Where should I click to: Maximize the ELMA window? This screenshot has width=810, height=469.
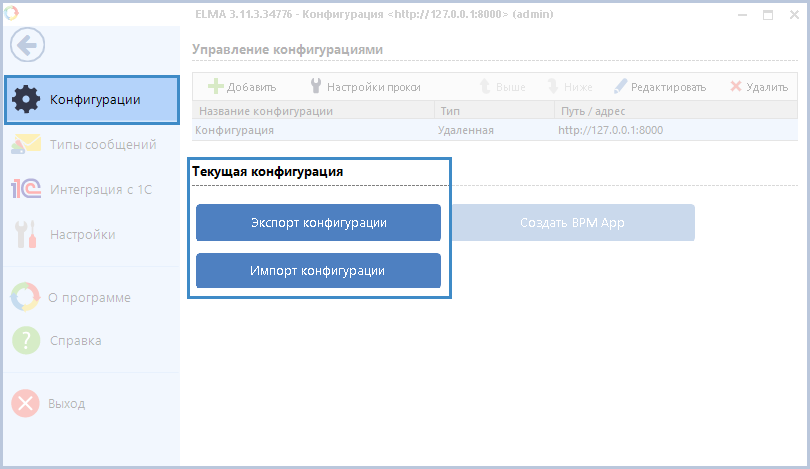[x=768, y=15]
